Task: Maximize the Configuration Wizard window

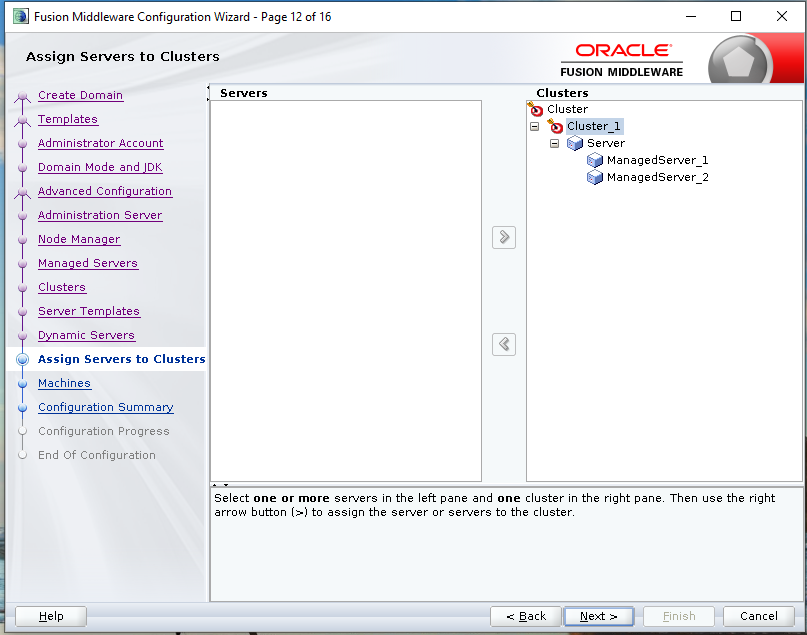Action: (736, 16)
